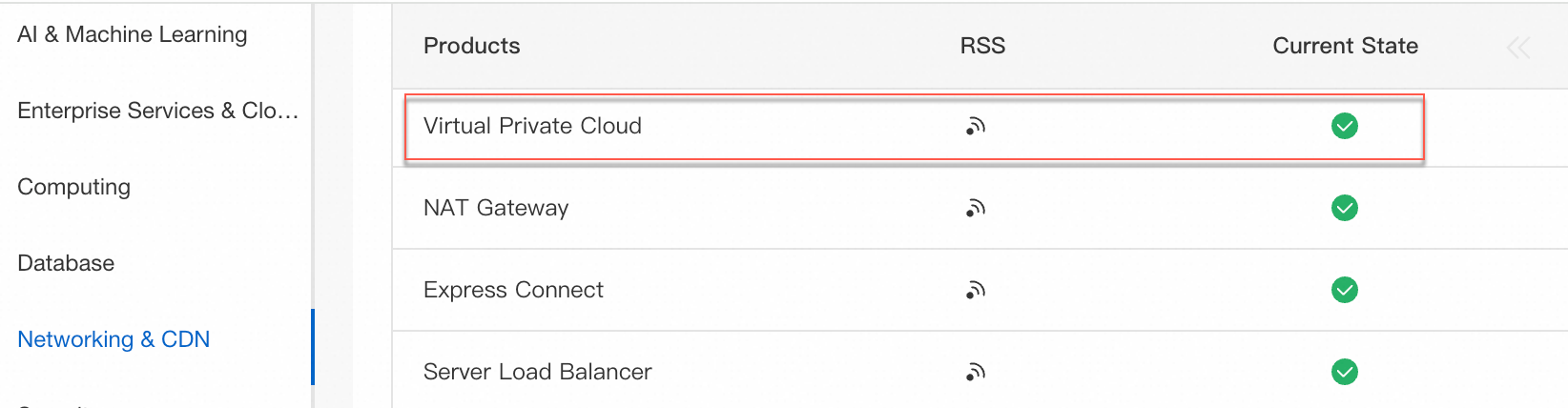The height and width of the screenshot is (408, 1568).
Task: Click the Express Connect product name
Action: [x=513, y=290]
